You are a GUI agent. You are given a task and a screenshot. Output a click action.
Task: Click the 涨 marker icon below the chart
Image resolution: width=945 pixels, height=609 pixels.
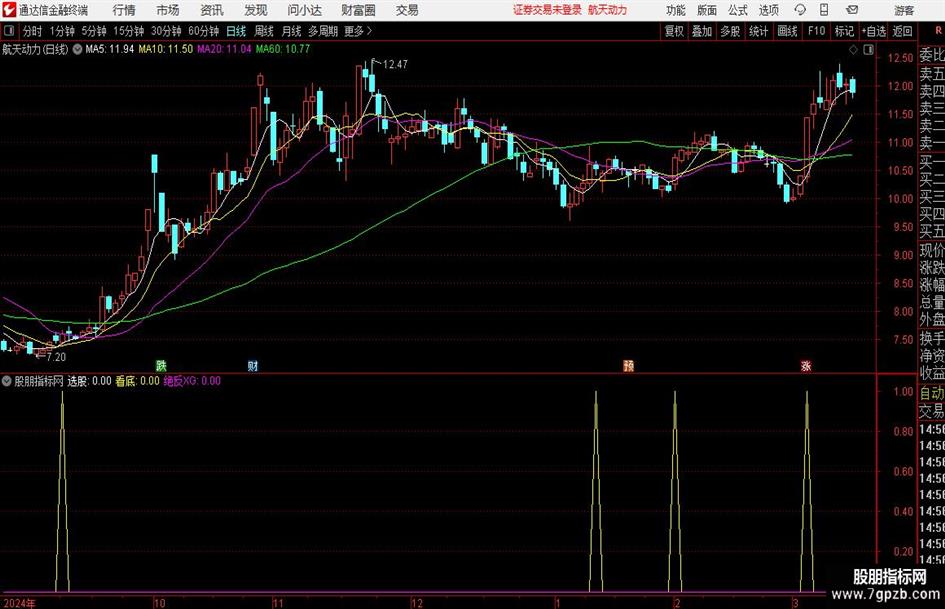[x=806, y=365]
